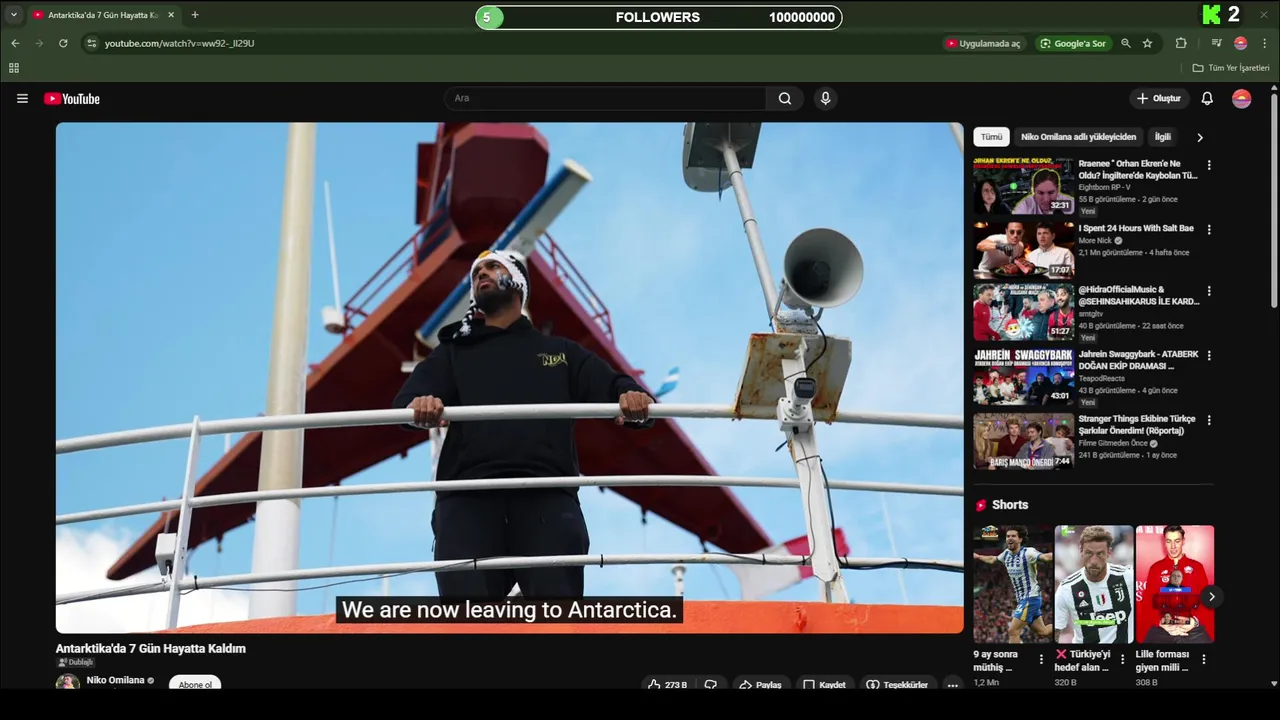Open the 51:27 HidraOfficialMusic thumbnail
Viewport: 1280px width, 720px height.
click(1023, 313)
